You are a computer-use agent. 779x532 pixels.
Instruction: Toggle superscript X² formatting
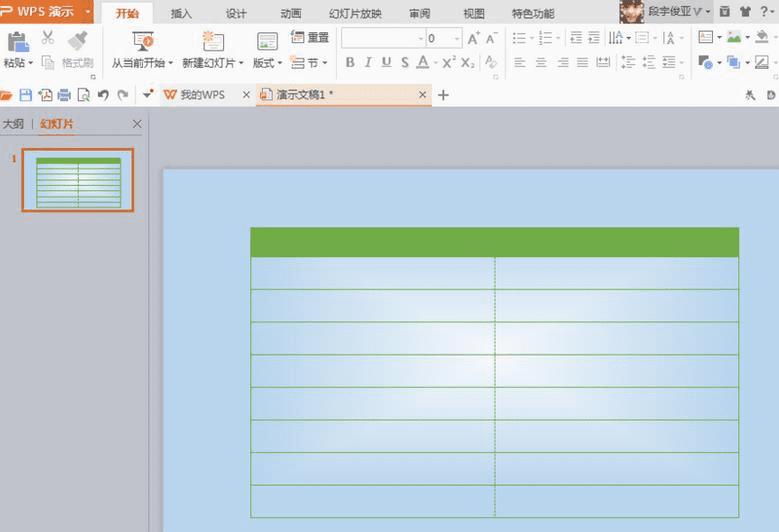pos(449,63)
